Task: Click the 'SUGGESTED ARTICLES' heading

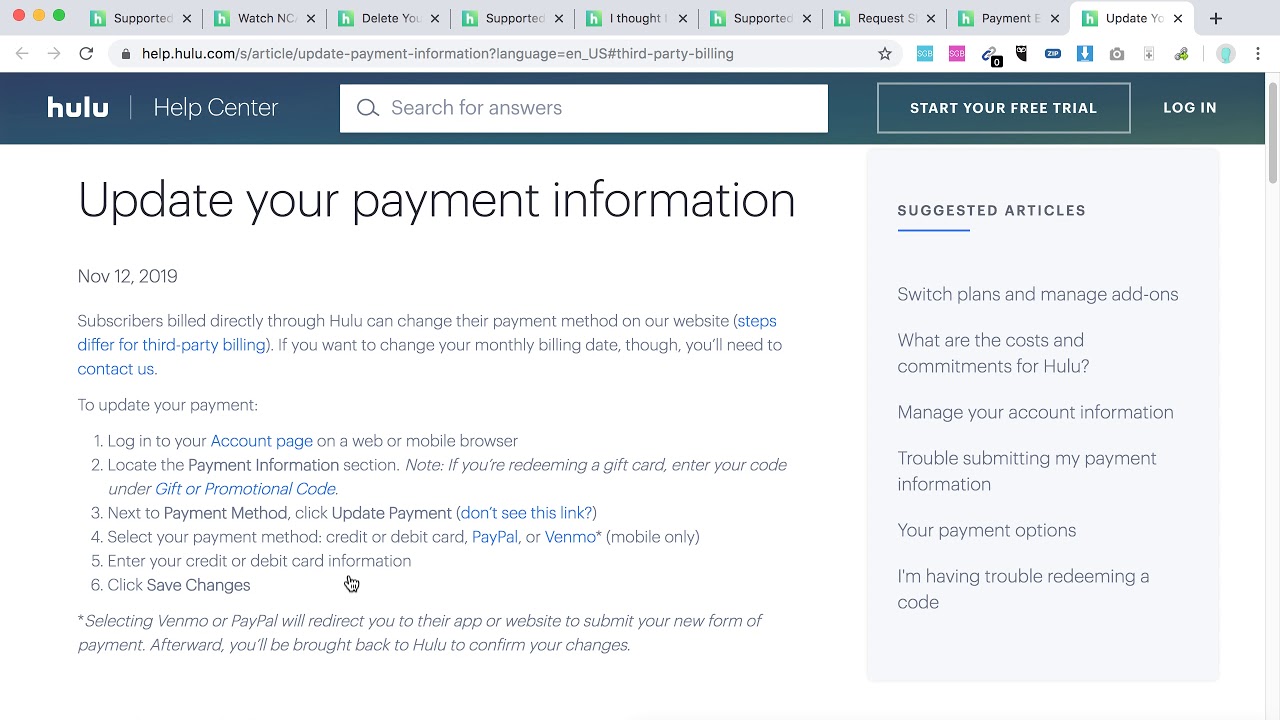Action: pyautogui.click(x=991, y=211)
